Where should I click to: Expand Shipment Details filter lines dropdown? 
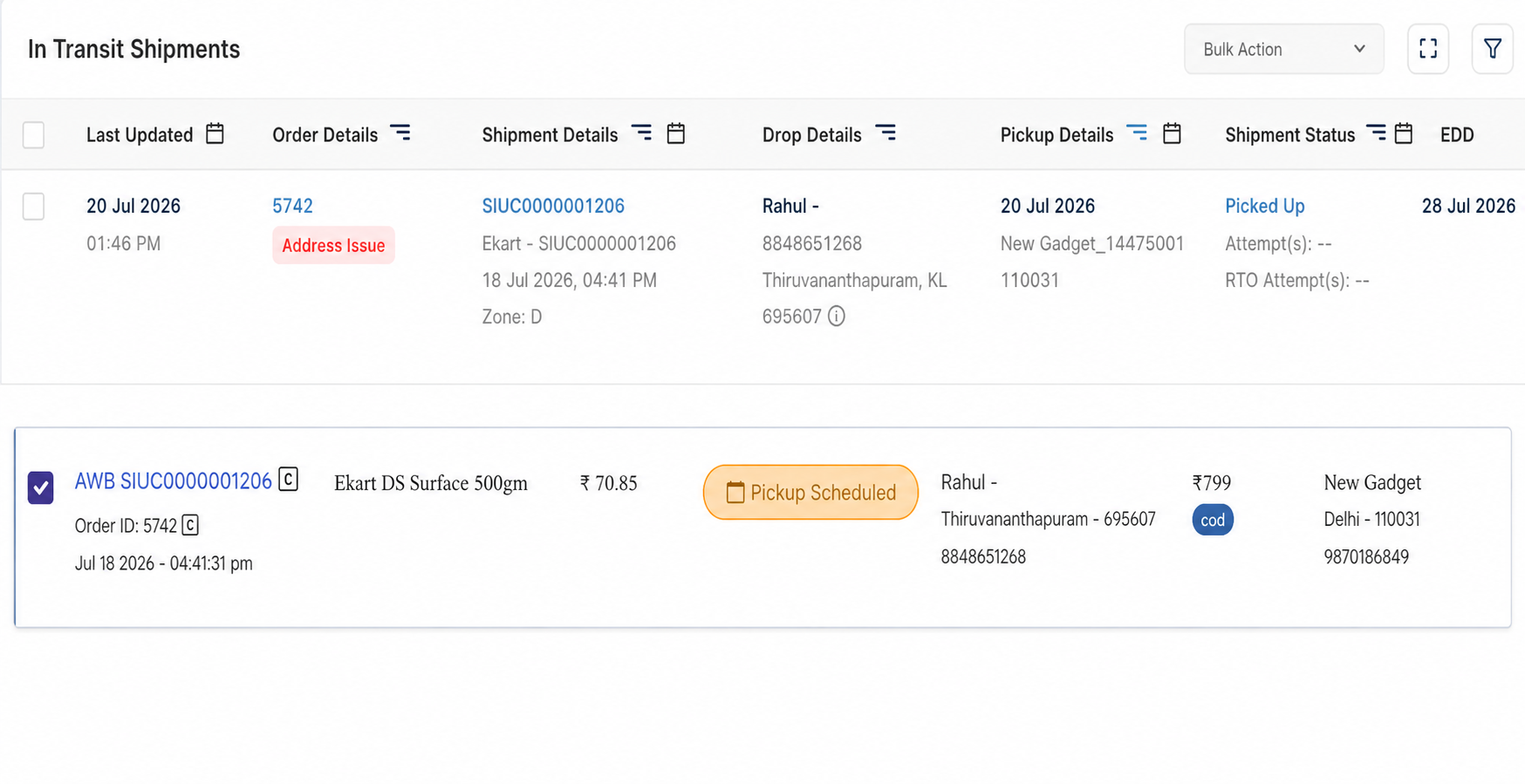[x=641, y=133]
